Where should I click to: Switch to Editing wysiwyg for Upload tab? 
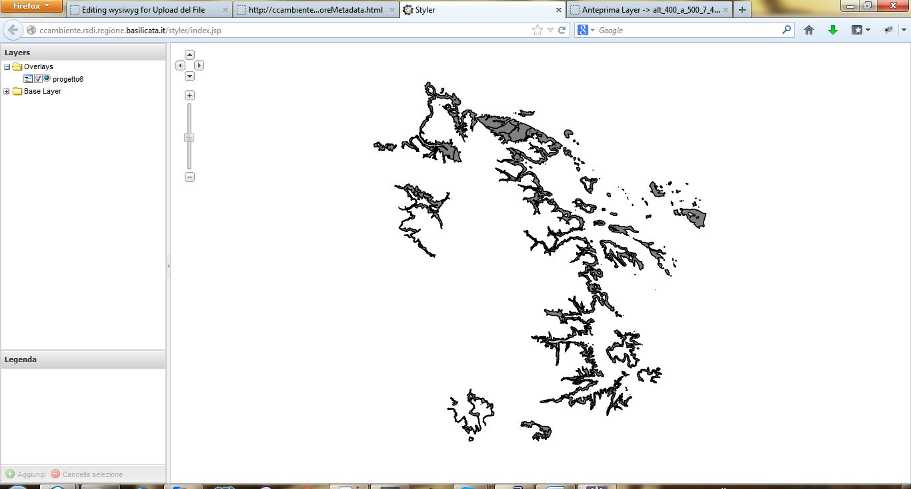point(149,10)
